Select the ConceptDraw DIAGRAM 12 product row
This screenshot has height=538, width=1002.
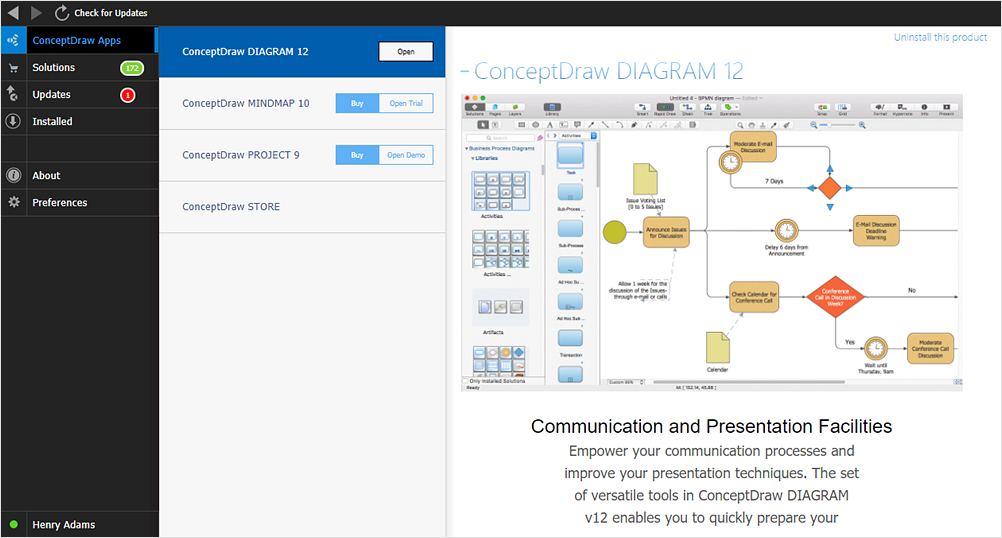click(x=302, y=52)
